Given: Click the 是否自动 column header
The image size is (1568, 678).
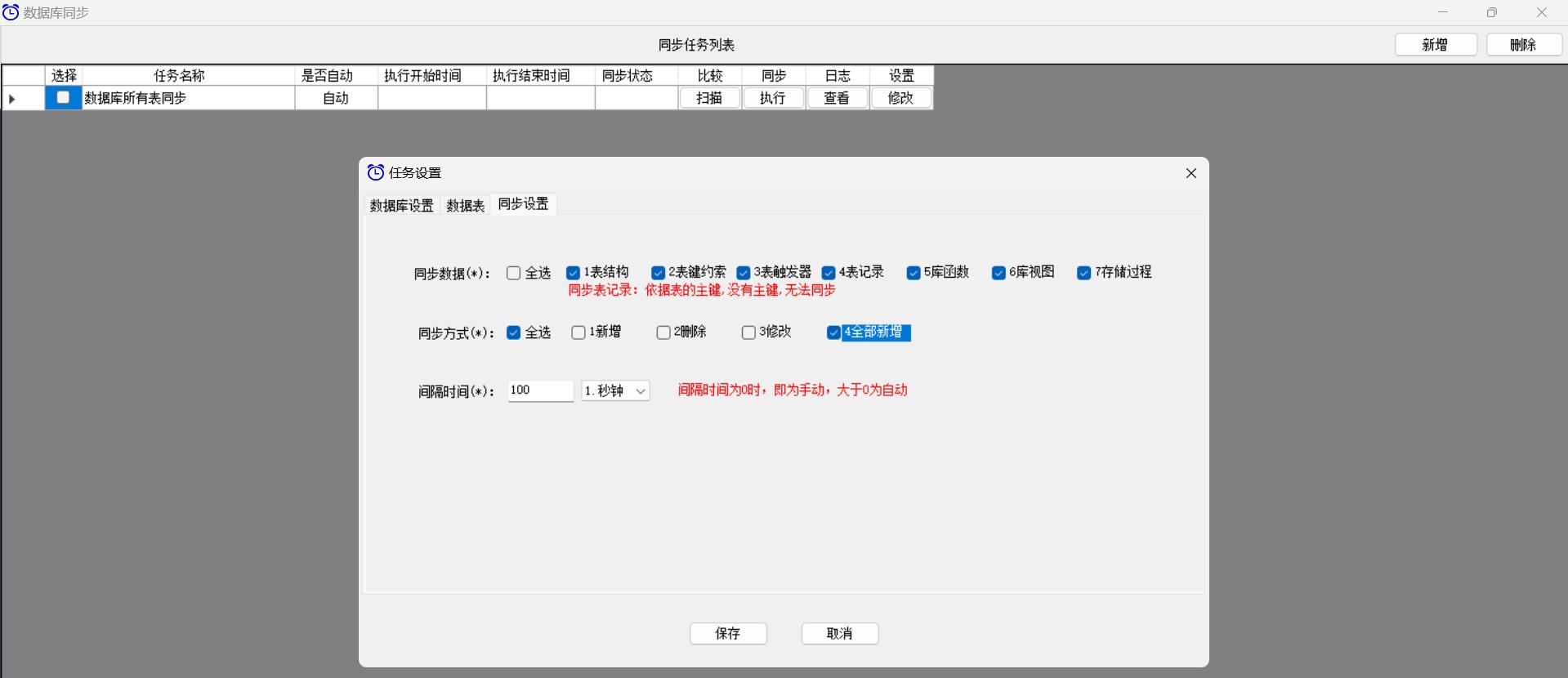Looking at the screenshot, I should click(336, 76).
